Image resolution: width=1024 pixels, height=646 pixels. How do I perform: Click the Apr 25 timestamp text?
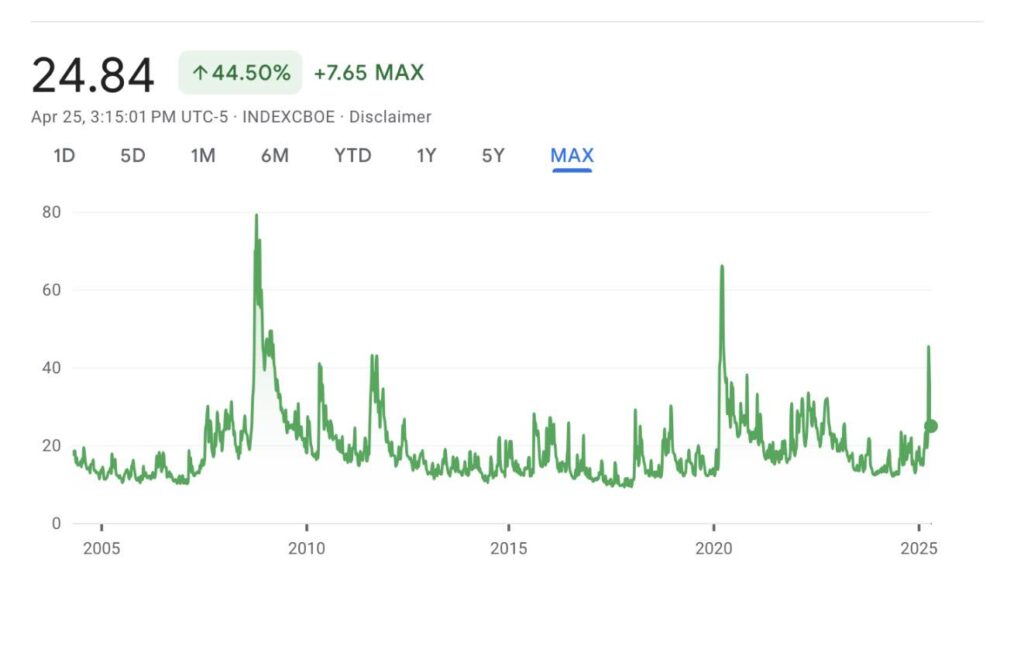(129, 117)
